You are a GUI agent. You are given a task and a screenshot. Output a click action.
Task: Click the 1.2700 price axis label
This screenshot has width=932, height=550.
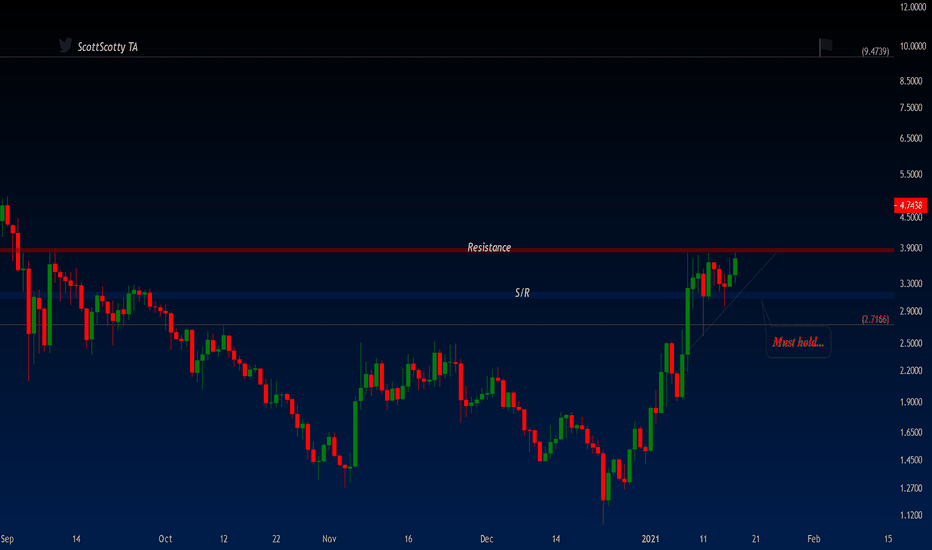(911, 488)
